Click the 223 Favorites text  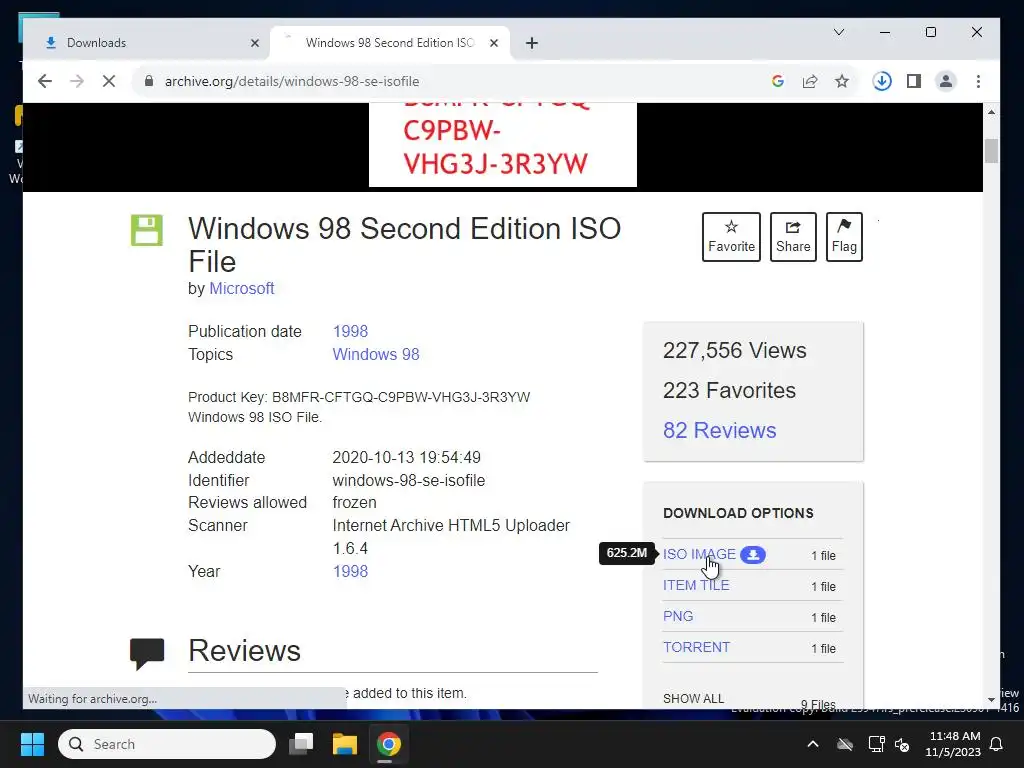pyautogui.click(x=729, y=391)
